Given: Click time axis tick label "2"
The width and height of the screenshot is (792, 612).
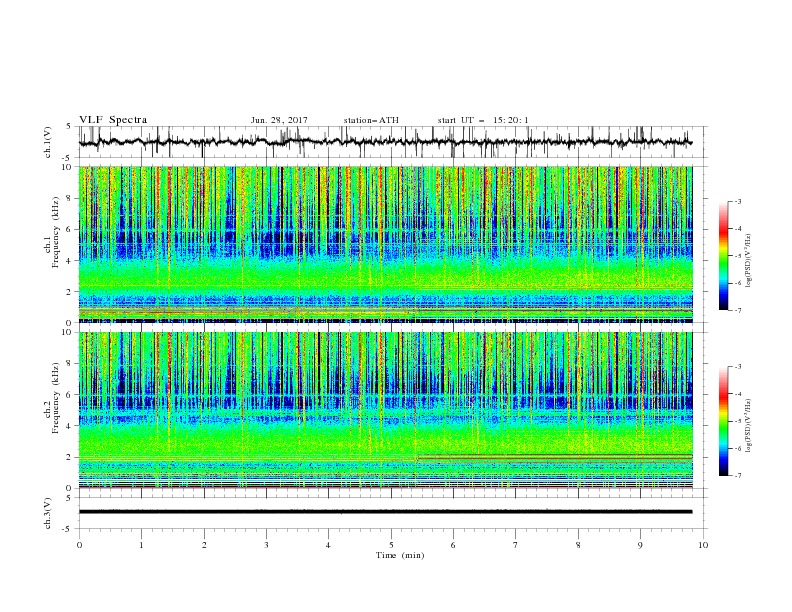Looking at the screenshot, I should coord(204,545).
